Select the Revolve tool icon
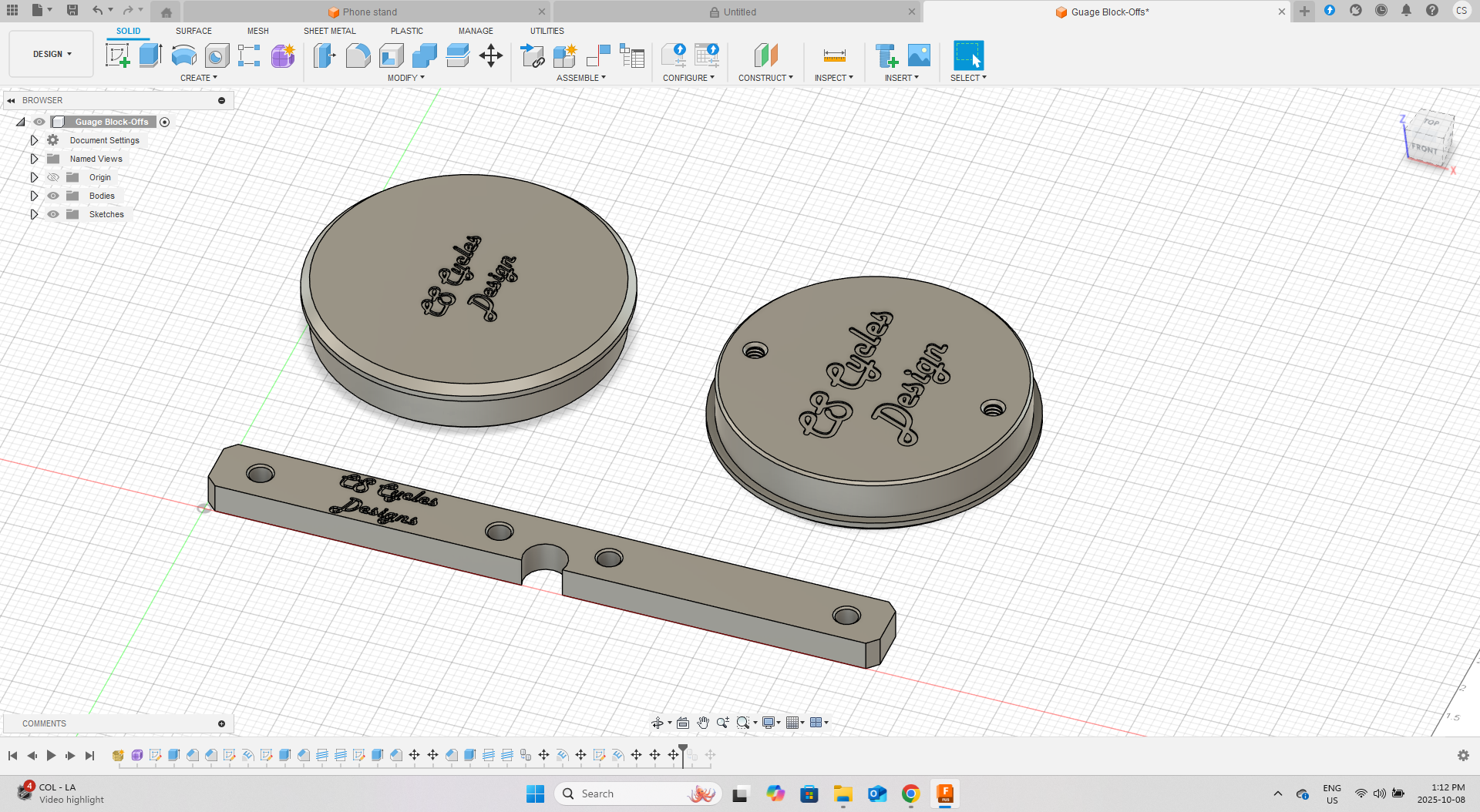 click(x=183, y=55)
